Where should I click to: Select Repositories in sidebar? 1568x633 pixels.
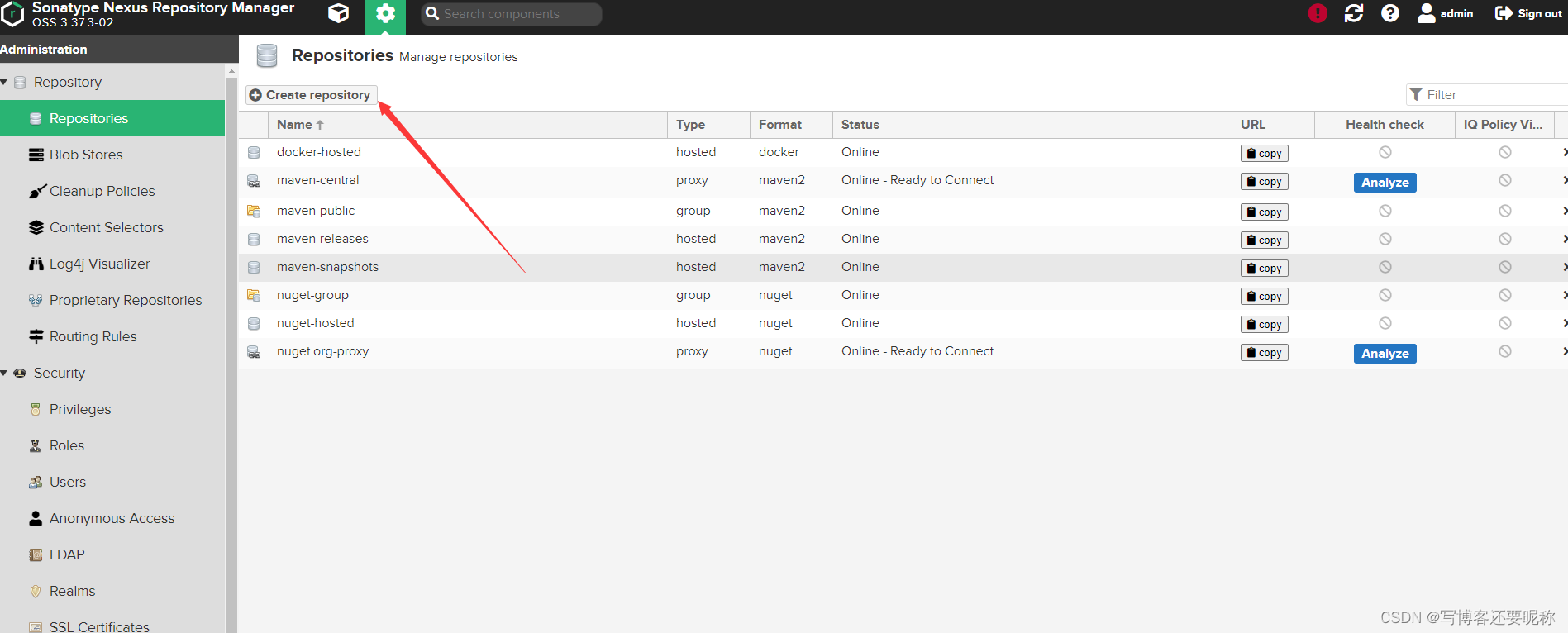pos(112,118)
